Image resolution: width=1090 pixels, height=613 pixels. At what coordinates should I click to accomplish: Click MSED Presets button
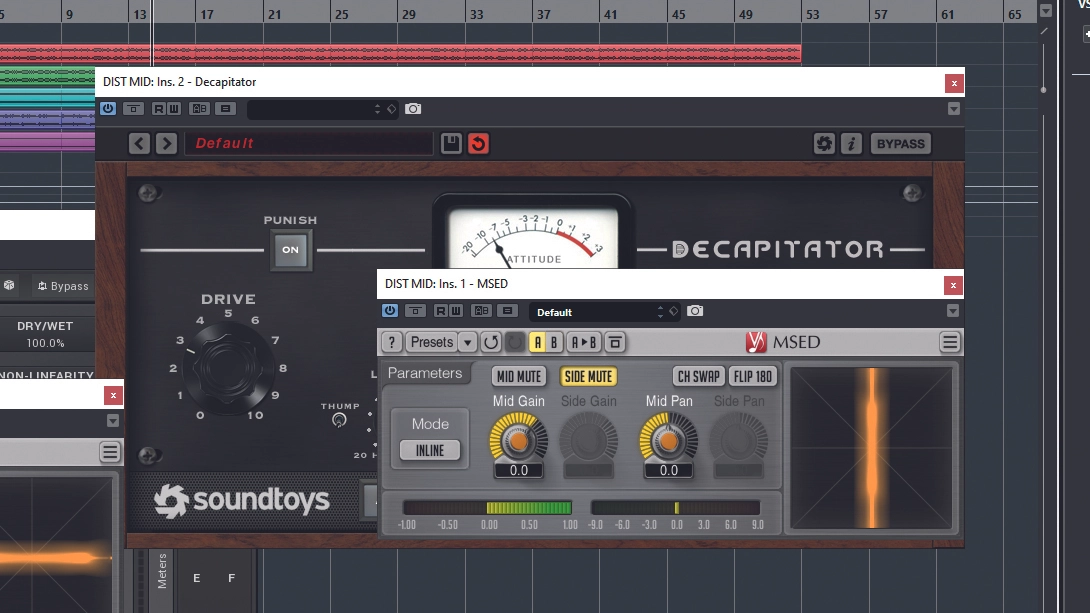pyautogui.click(x=432, y=342)
